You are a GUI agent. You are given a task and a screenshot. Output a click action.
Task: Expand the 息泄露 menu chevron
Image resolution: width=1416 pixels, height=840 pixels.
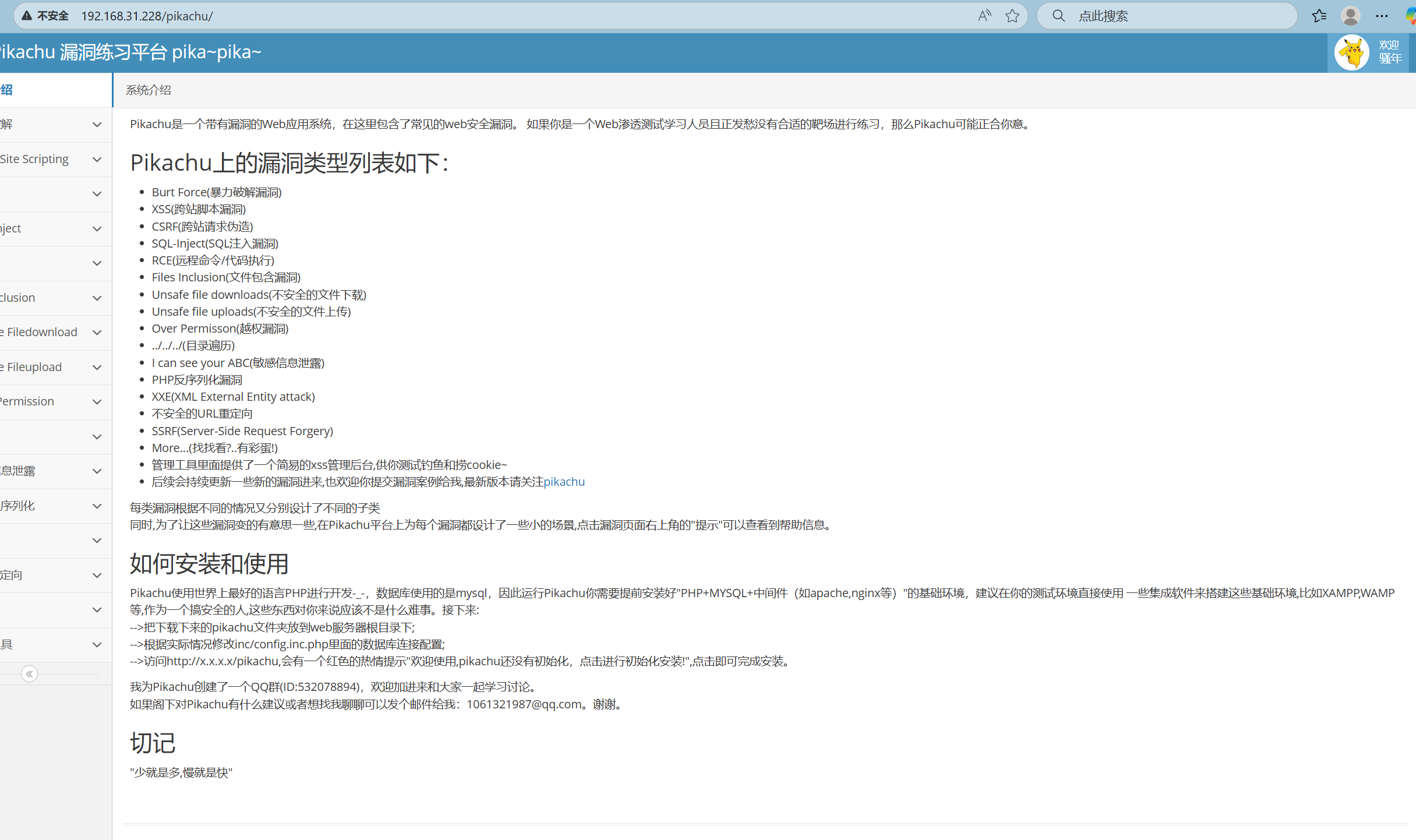click(97, 471)
